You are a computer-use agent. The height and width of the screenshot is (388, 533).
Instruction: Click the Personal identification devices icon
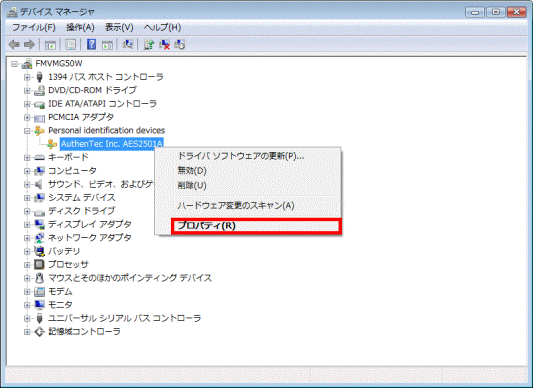tap(39, 131)
